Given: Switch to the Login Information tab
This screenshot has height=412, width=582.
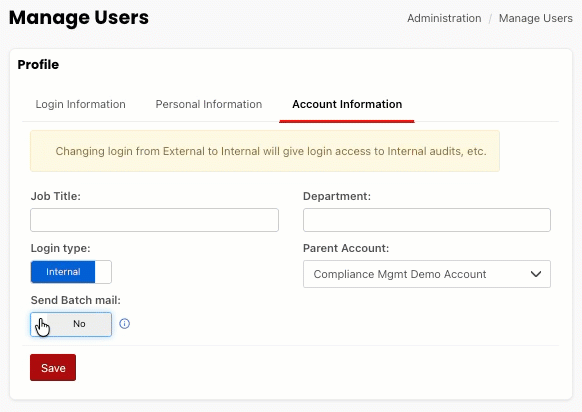Looking at the screenshot, I should [x=81, y=104].
